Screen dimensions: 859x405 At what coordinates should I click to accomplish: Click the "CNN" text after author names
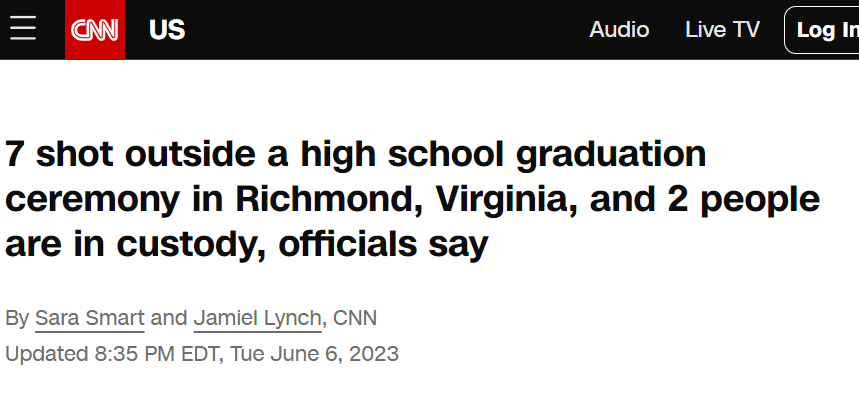(355, 319)
